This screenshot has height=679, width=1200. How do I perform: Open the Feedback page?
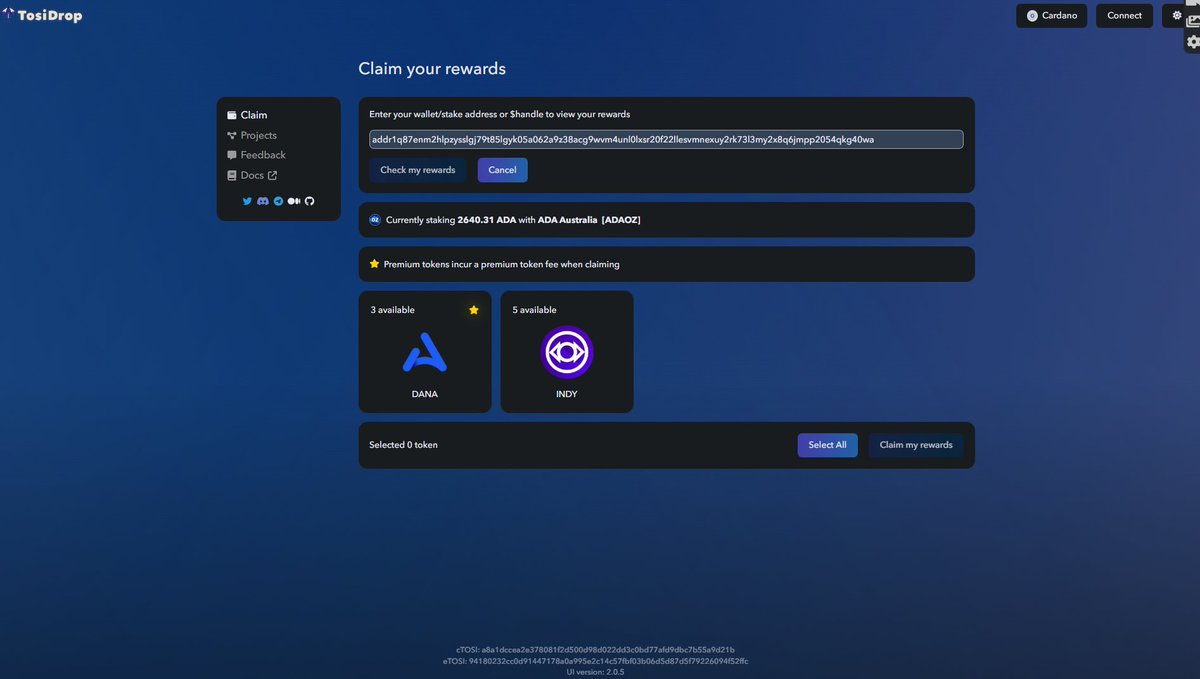pos(256,155)
